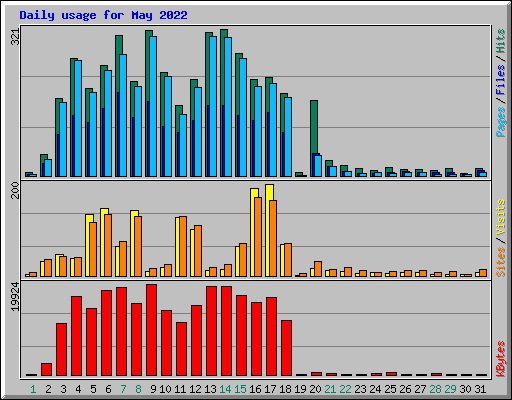The width and height of the screenshot is (512, 400).
Task: Click the cyan pages bar for day 18
Action: (288, 137)
